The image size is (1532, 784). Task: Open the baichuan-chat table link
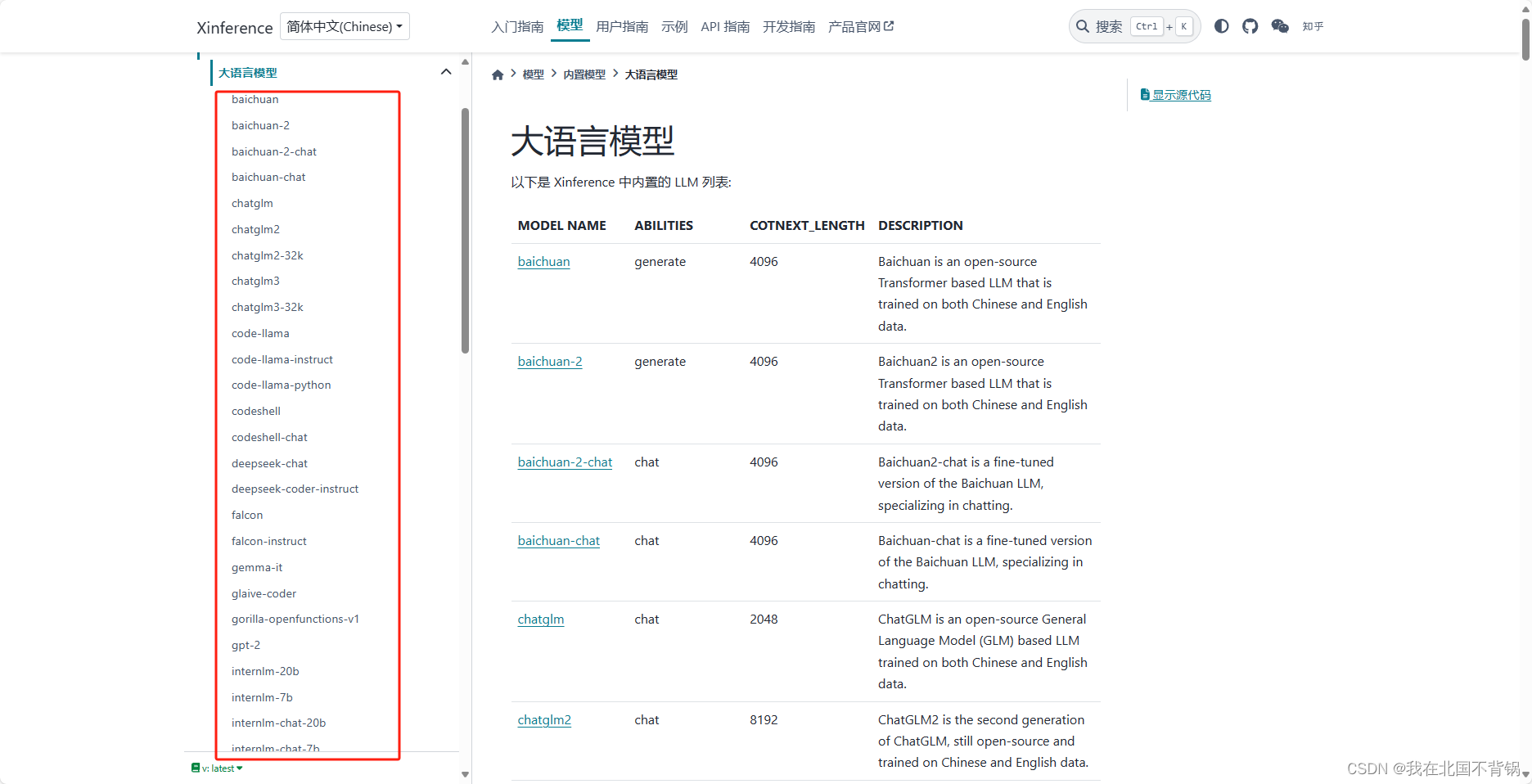tap(558, 541)
